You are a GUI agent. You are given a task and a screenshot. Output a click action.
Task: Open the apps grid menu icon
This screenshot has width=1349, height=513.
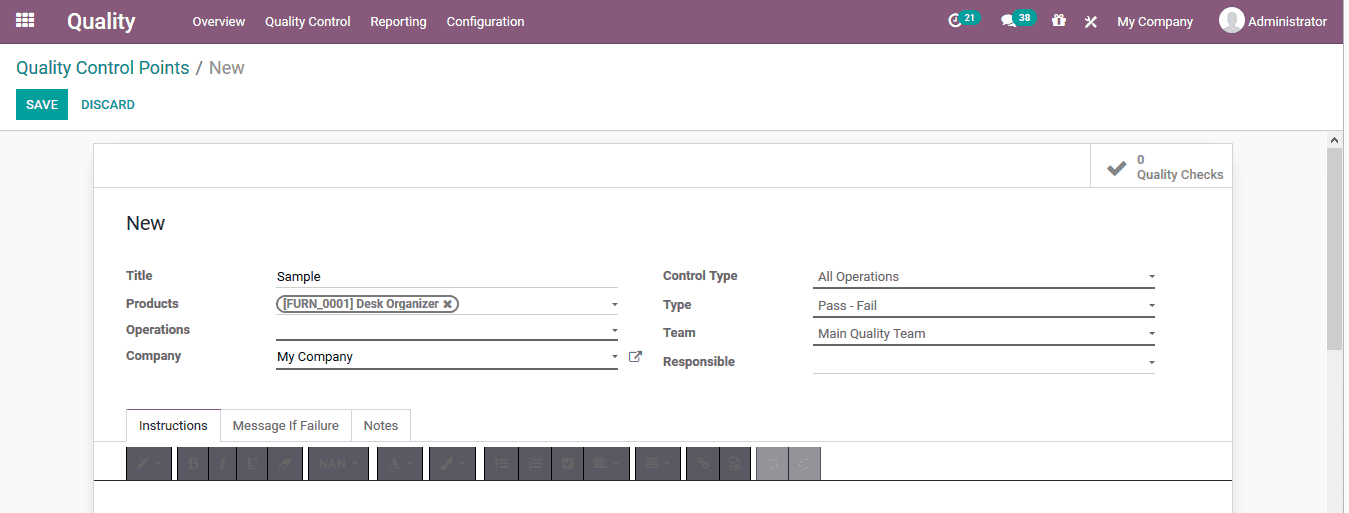click(x=25, y=21)
